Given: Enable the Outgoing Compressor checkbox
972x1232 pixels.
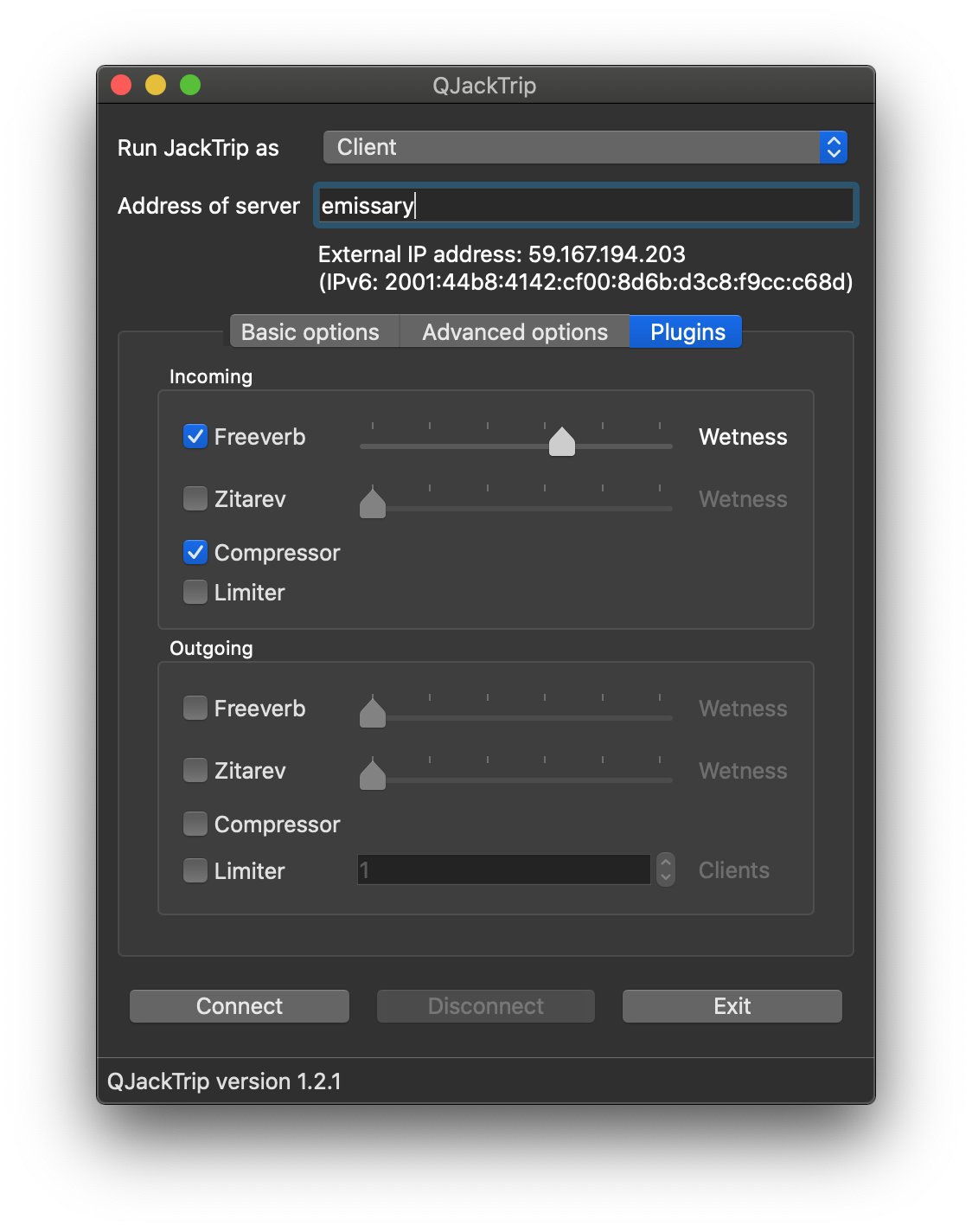Looking at the screenshot, I should [195, 824].
